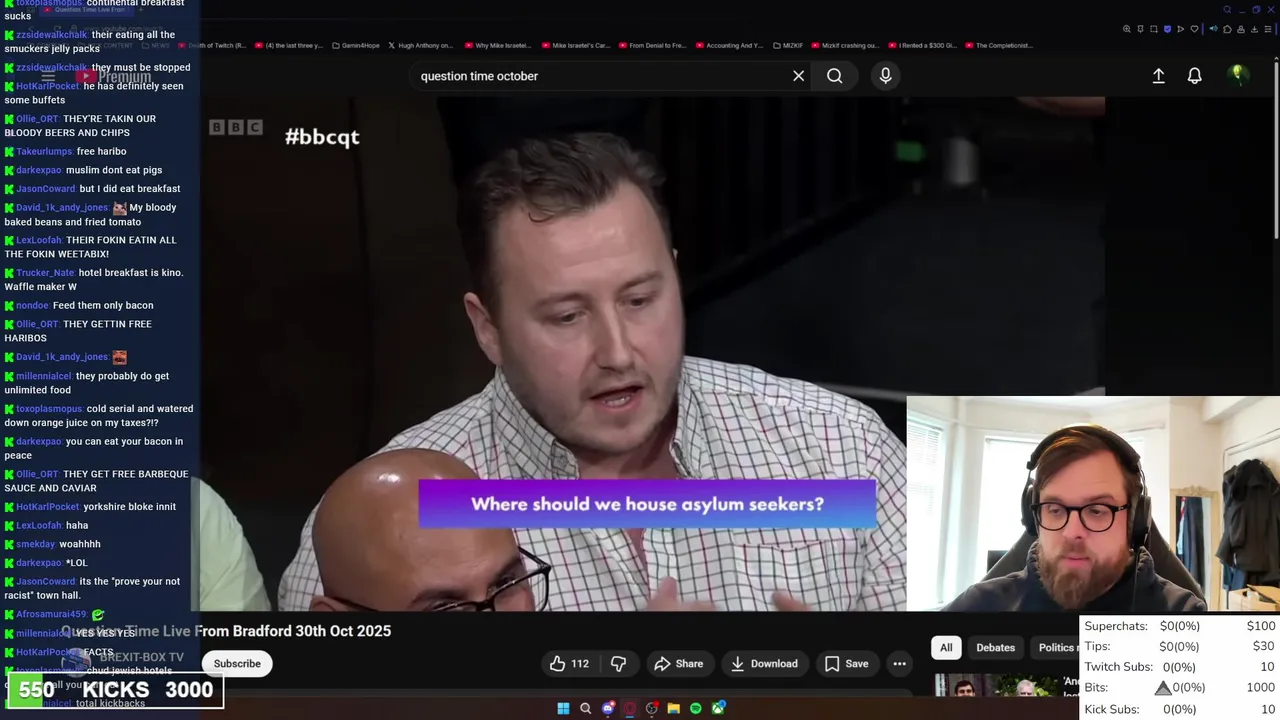Dislike the video with thumbs down
The width and height of the screenshot is (1280, 720).
pyautogui.click(x=618, y=663)
